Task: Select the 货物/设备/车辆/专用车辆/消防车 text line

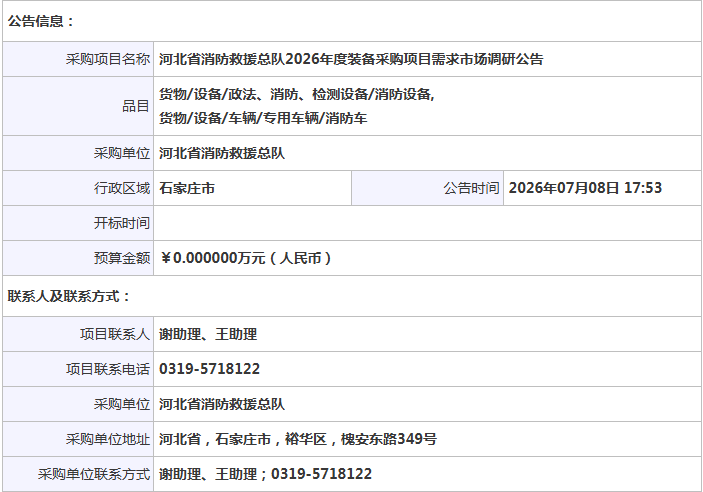Action: [263, 118]
